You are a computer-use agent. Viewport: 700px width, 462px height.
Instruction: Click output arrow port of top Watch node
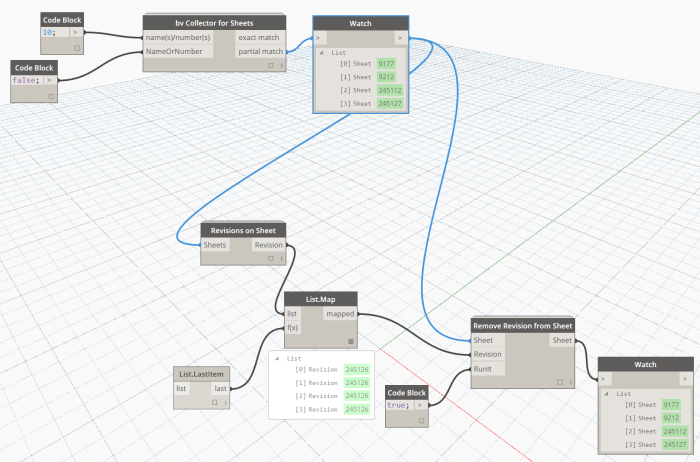(x=399, y=38)
